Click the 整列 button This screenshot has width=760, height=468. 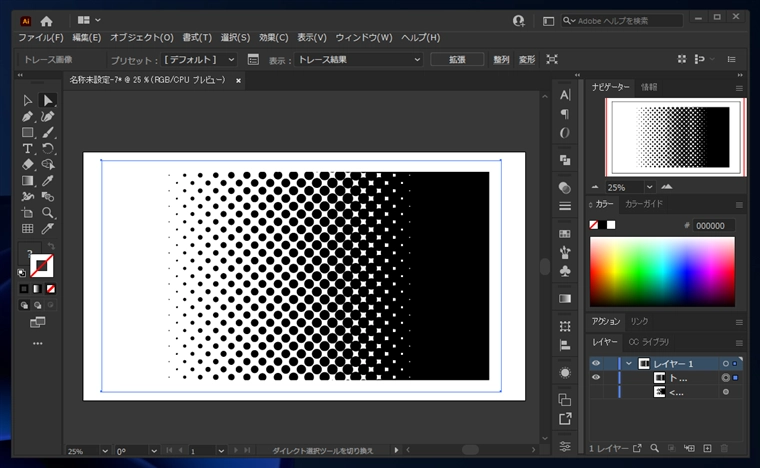501,60
